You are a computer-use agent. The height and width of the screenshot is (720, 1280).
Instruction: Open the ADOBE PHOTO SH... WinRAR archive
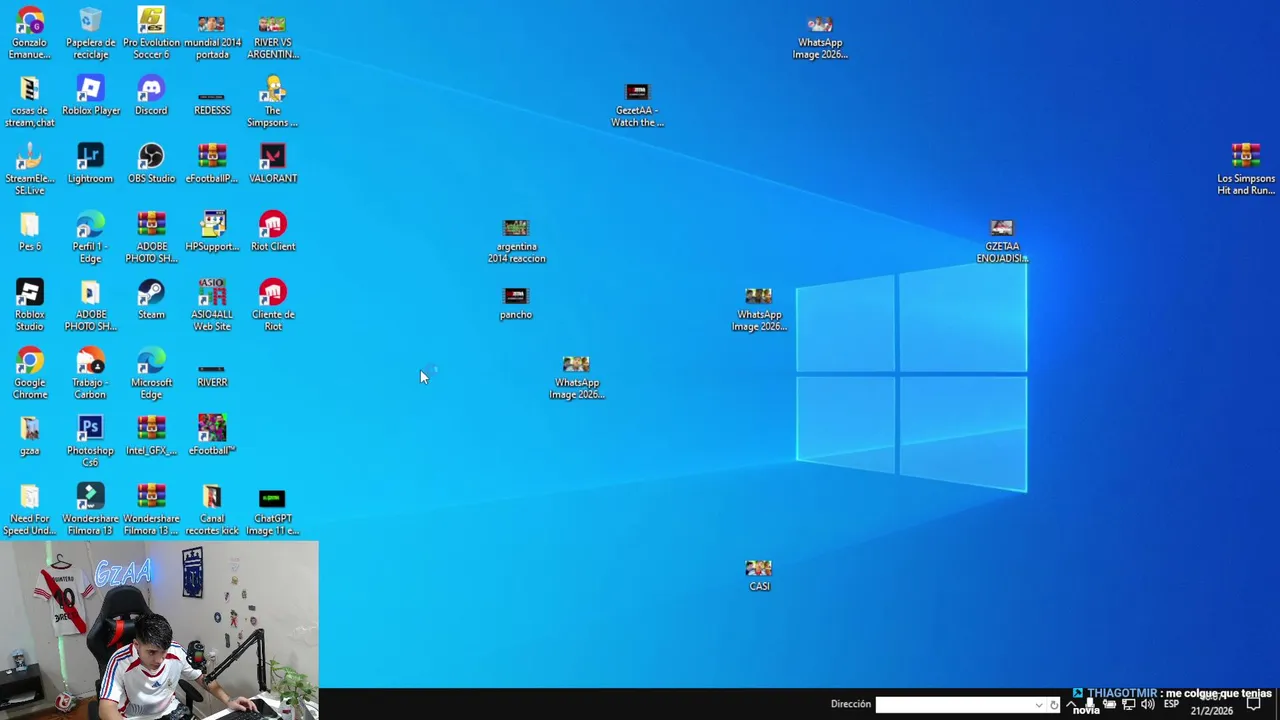tap(151, 237)
